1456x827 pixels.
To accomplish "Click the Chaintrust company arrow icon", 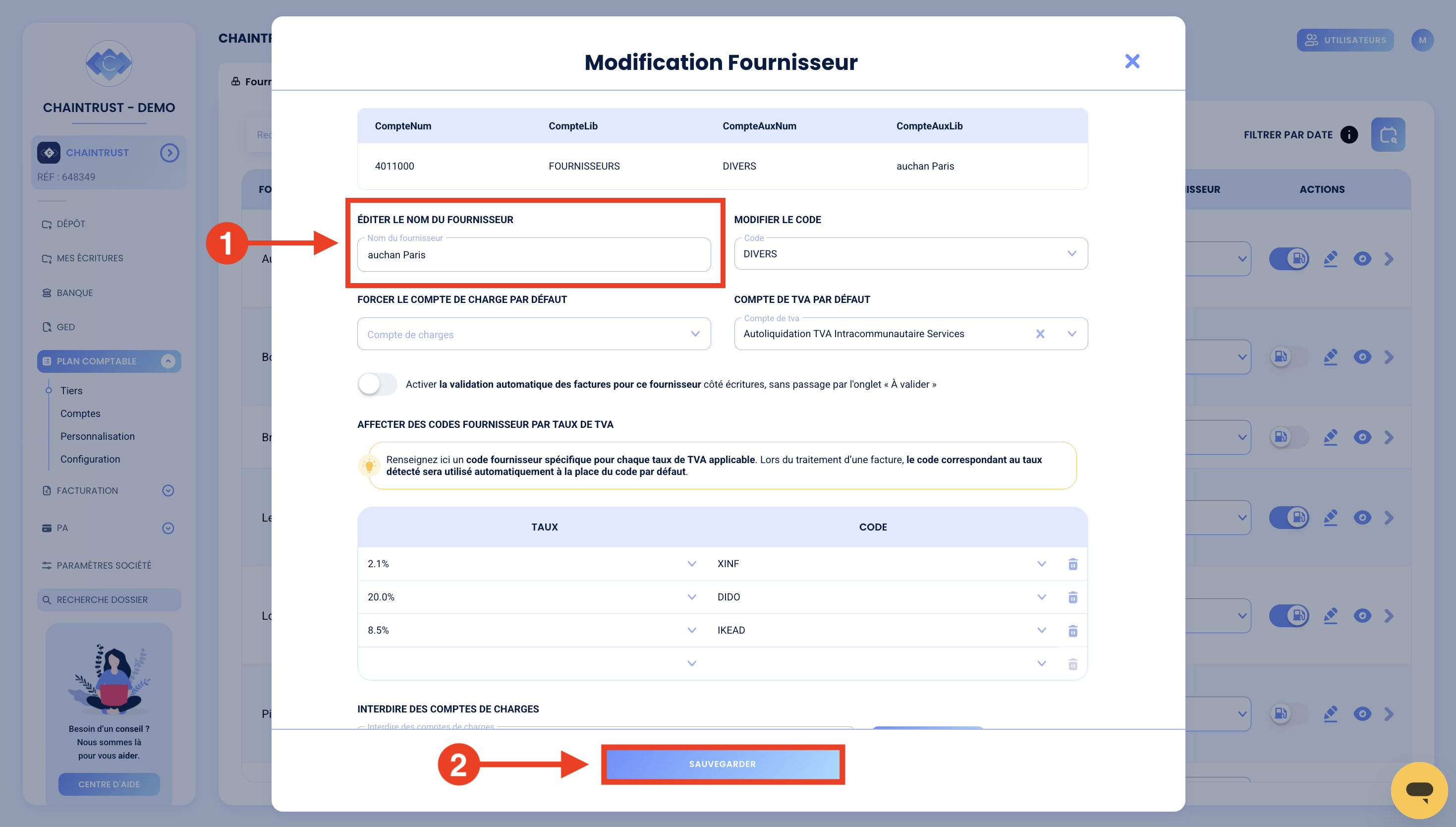I will (x=169, y=153).
